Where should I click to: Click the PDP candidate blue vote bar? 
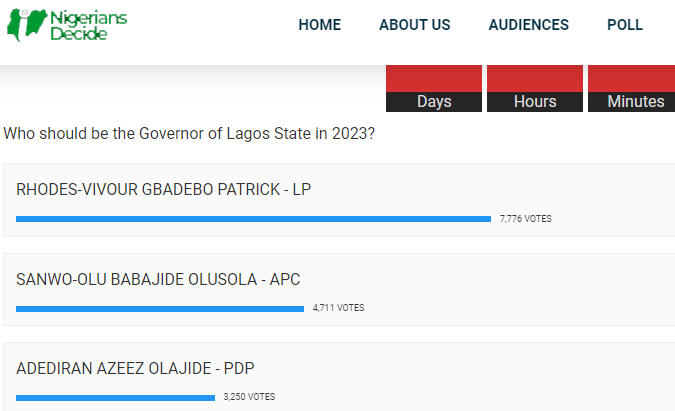point(115,398)
